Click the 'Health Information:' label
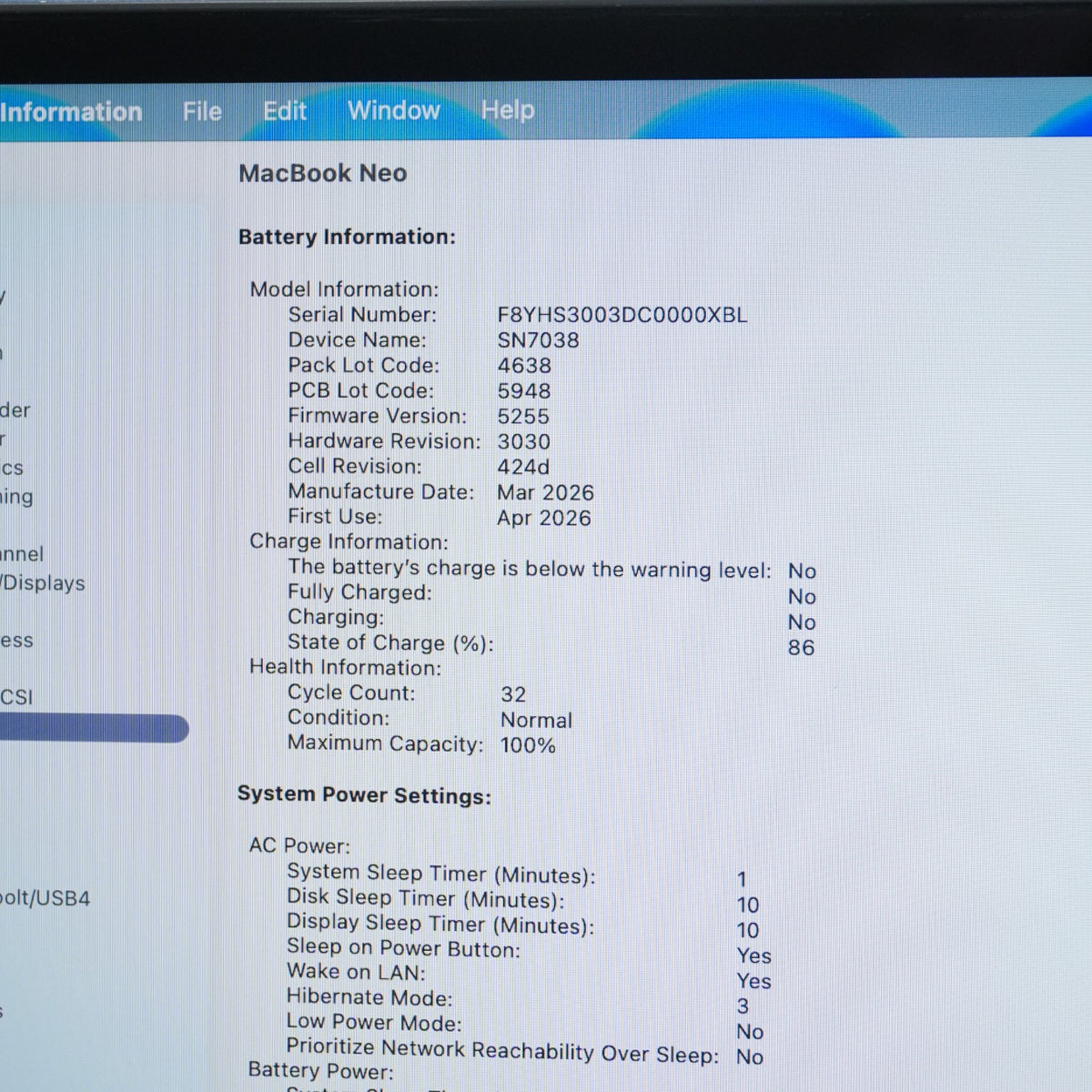This screenshot has width=1092, height=1092. tap(345, 667)
